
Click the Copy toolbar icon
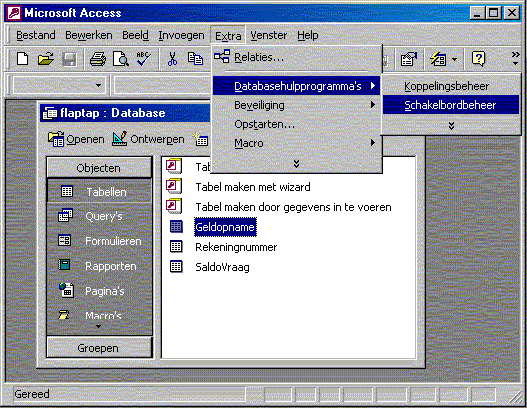(x=195, y=59)
